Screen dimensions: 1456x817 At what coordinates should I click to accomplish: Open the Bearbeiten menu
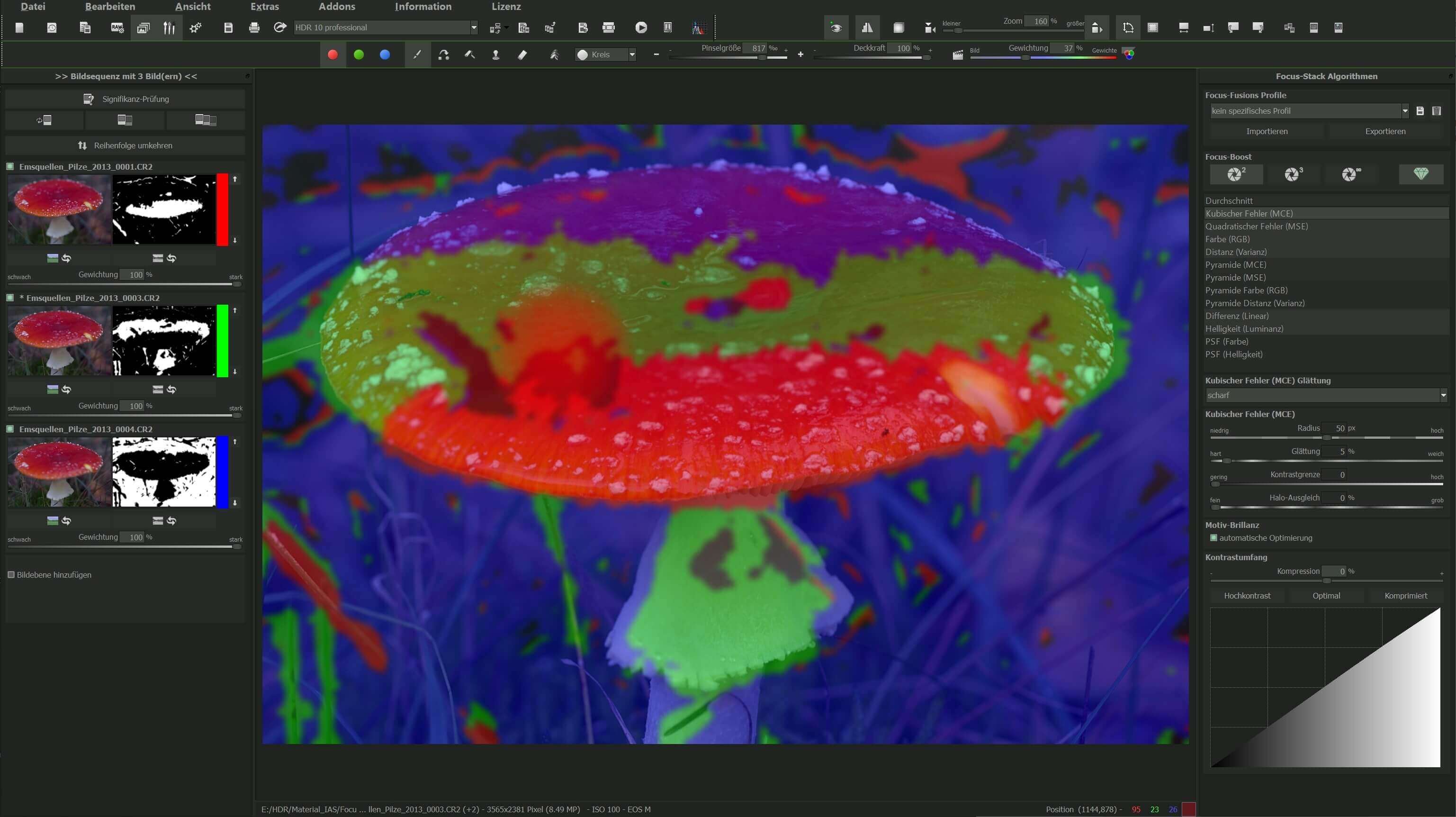point(110,6)
